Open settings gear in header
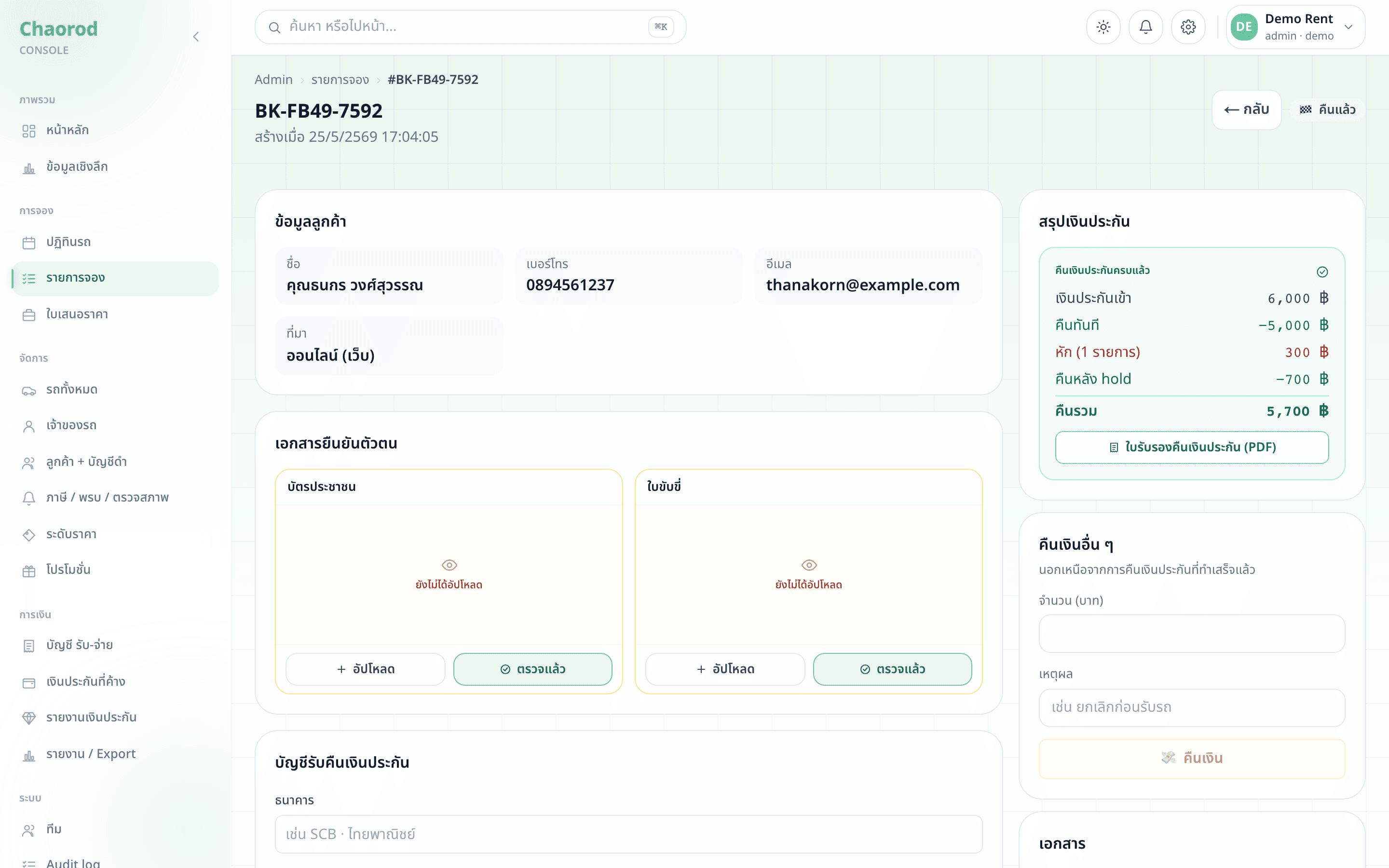Screen dimensions: 1389x868 pyautogui.click(x=1188, y=27)
